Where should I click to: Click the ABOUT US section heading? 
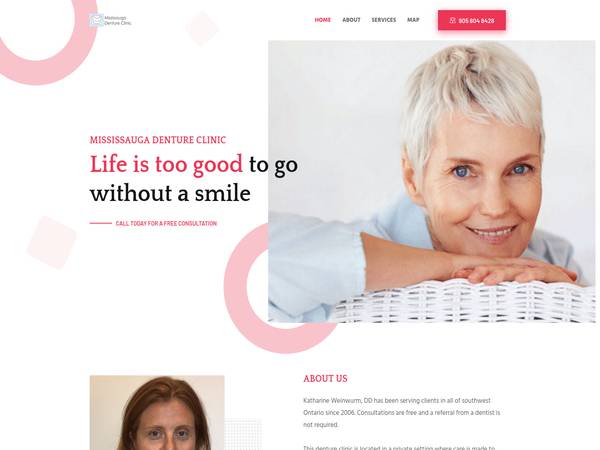325,379
